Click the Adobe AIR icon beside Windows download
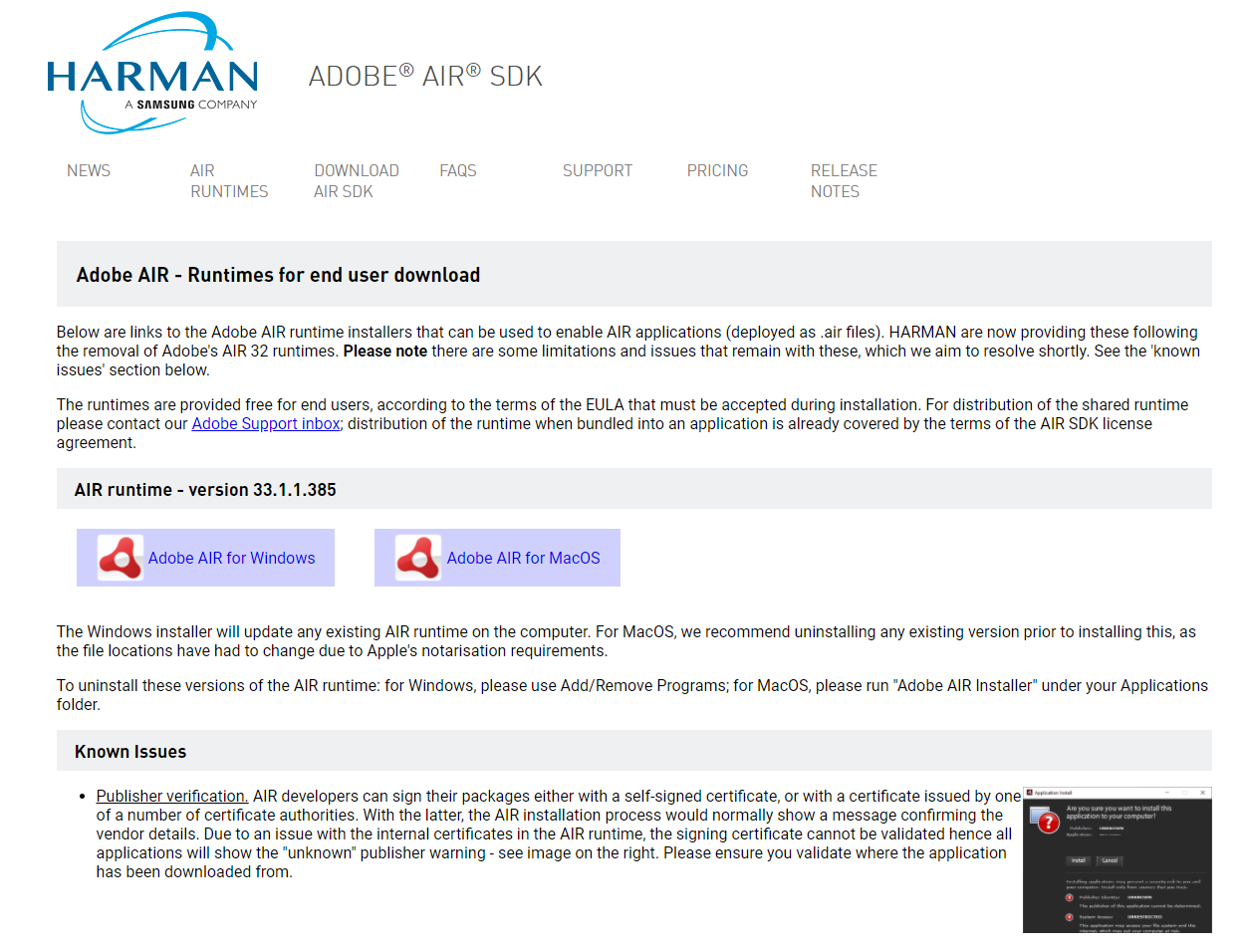1247x952 pixels. point(121,558)
